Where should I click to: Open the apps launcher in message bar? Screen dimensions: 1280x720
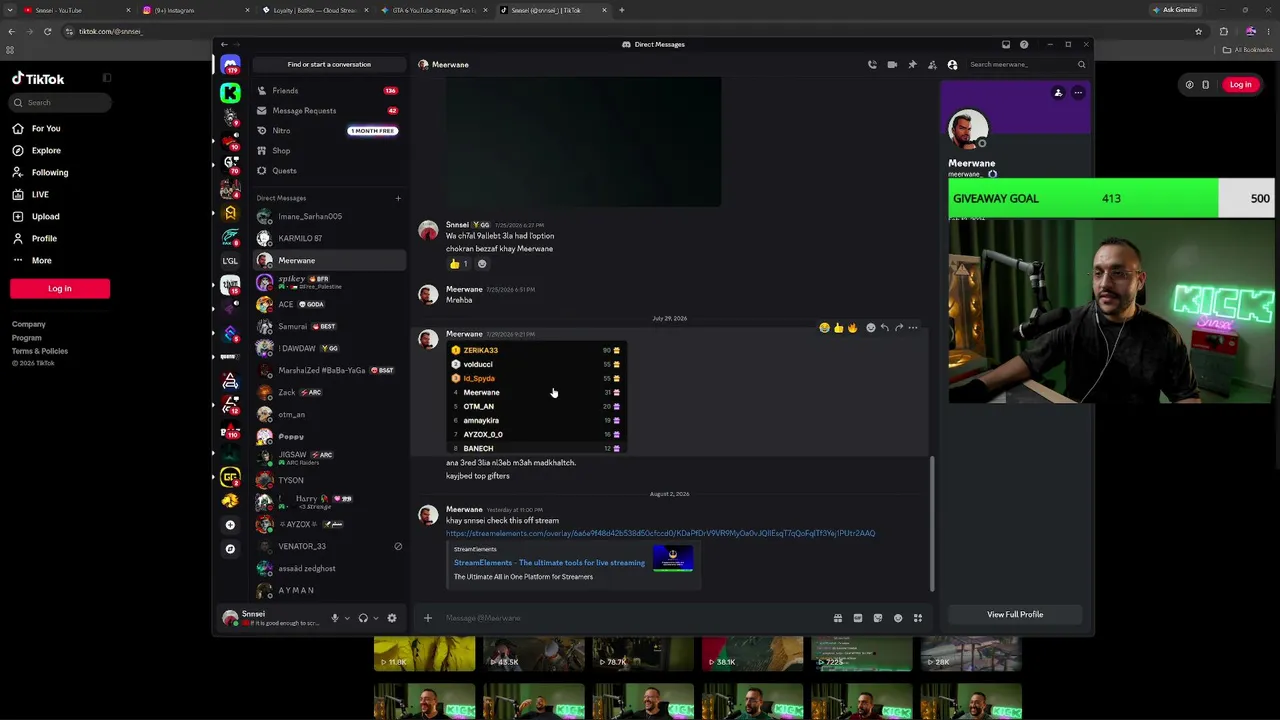(x=918, y=618)
